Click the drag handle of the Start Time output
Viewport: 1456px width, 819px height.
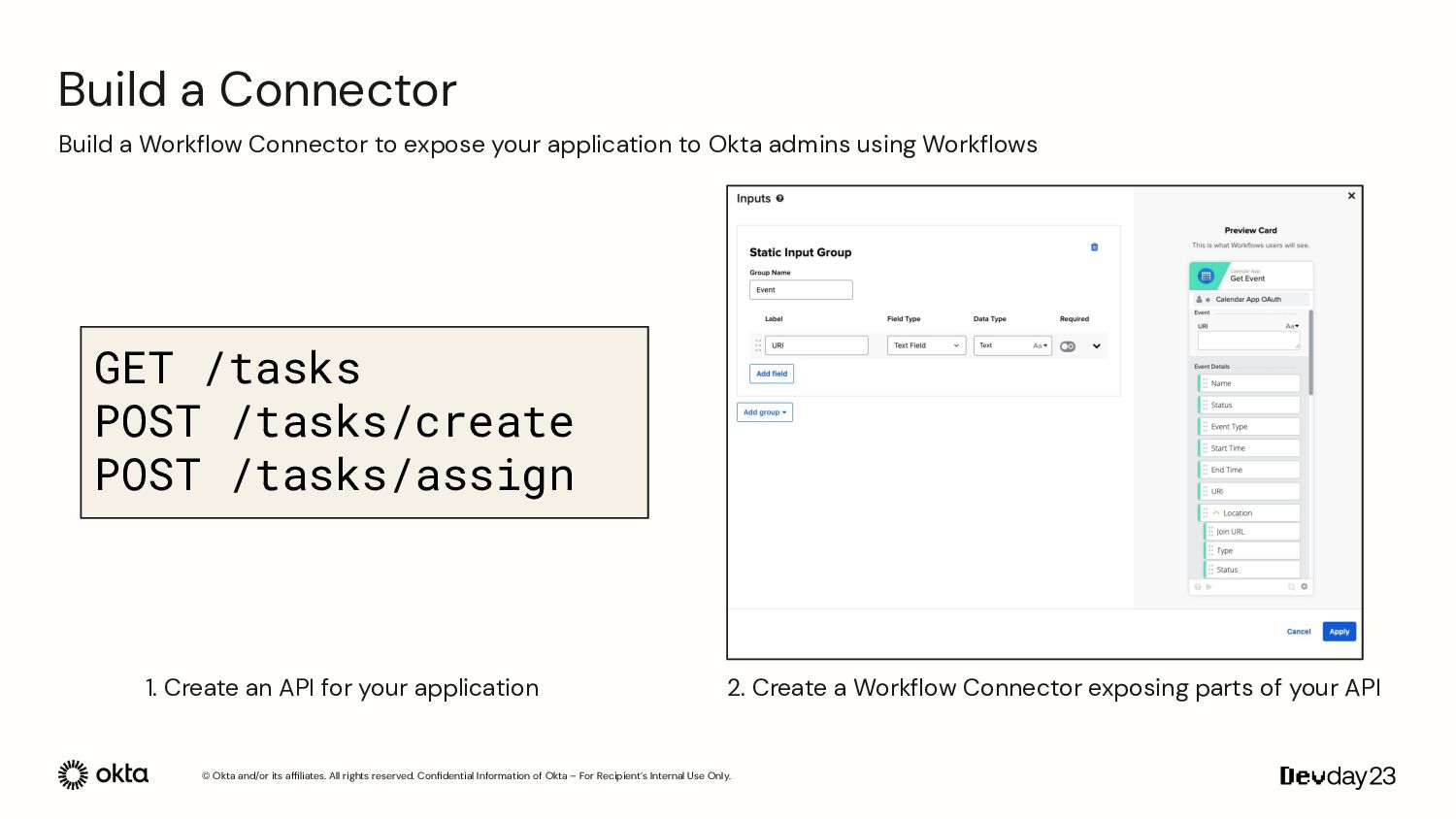pyautogui.click(x=1205, y=448)
